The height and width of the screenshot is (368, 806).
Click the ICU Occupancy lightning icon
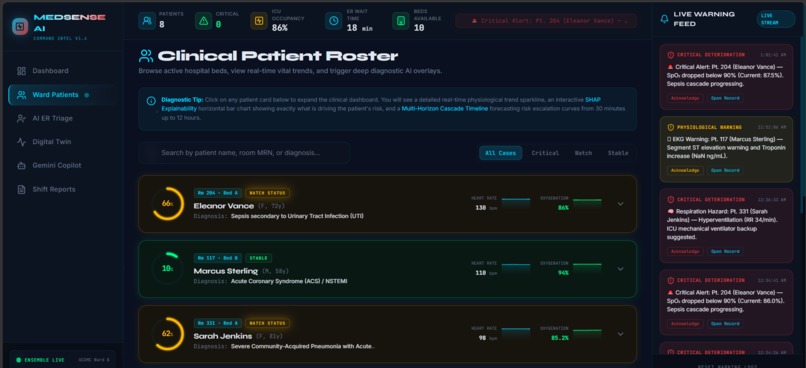259,21
